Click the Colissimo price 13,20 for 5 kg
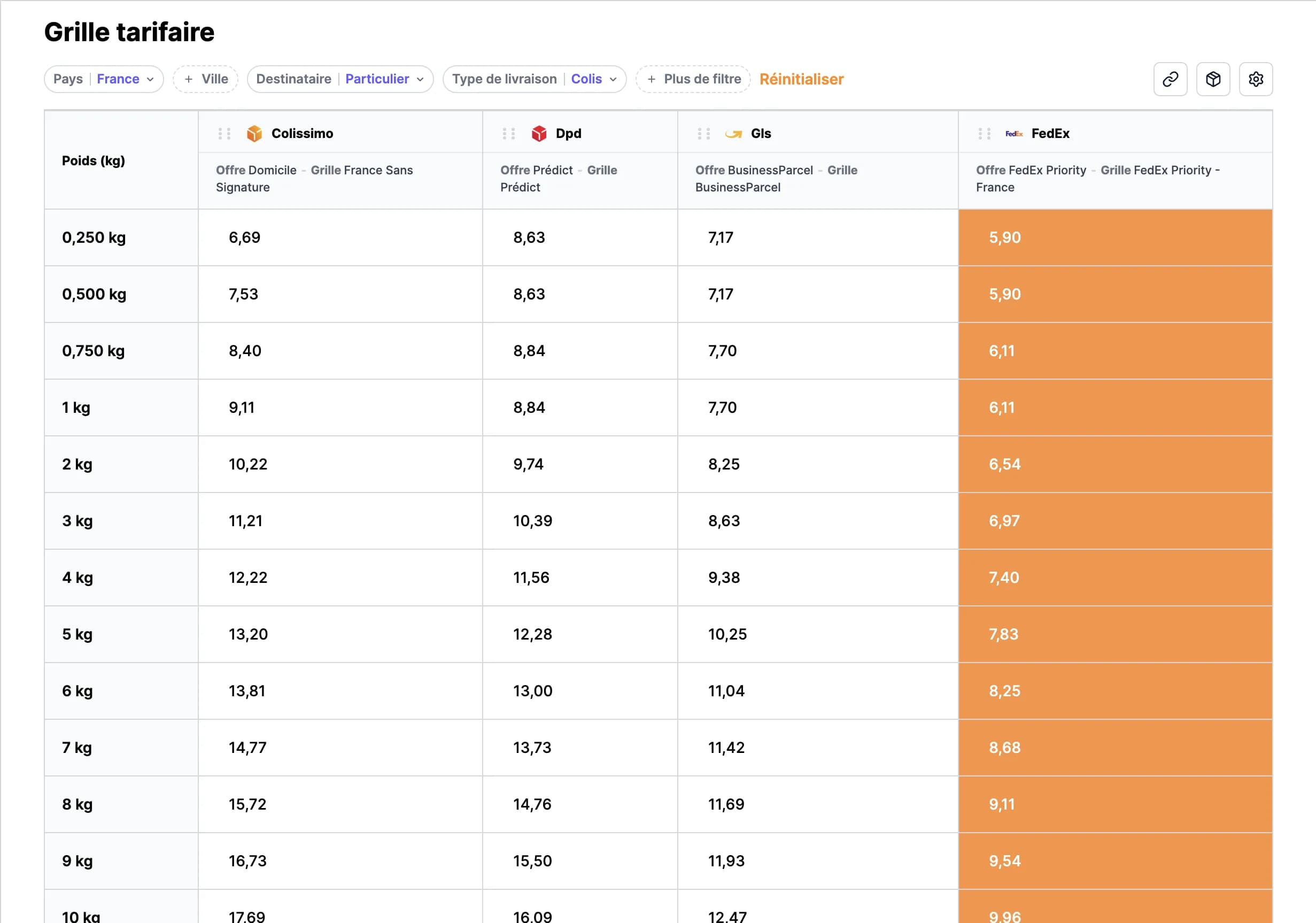Viewport: 1316px width, 923px height. pyautogui.click(x=247, y=634)
